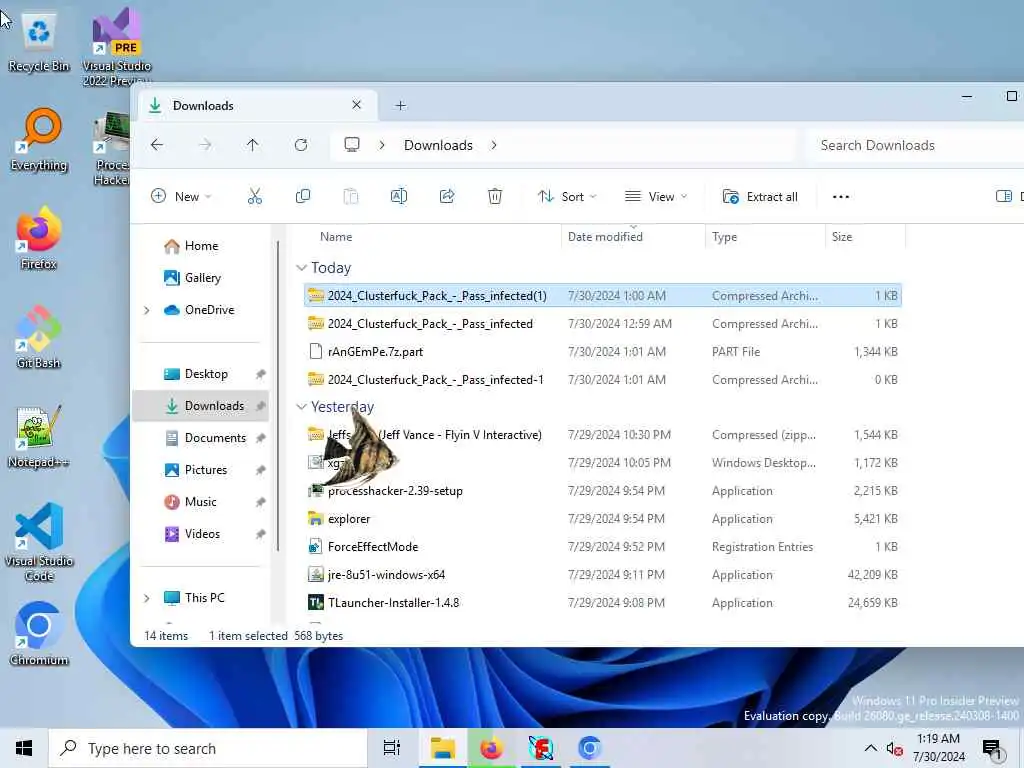
Task: Click the Paste icon in toolbar
Action: [351, 196]
